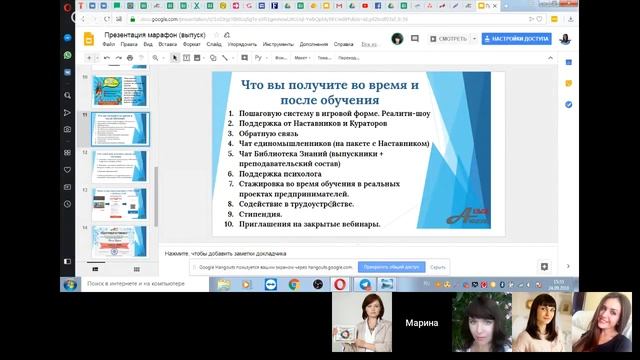Click the 'Стипендия.' list item
Image resolution: width=640 pixels, height=360 pixels.
[260, 214]
